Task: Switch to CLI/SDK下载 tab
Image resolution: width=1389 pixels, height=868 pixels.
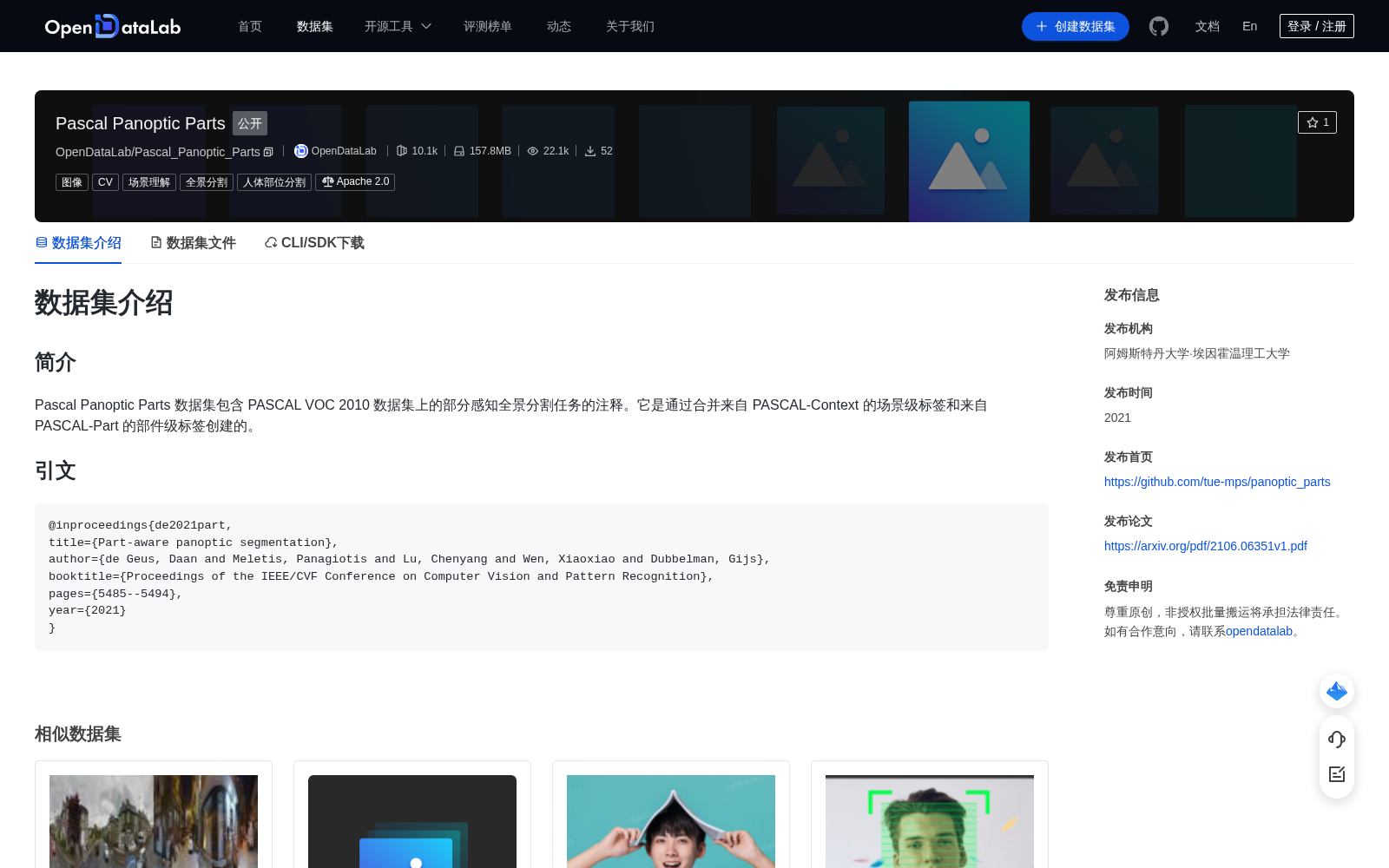Action: (x=314, y=243)
